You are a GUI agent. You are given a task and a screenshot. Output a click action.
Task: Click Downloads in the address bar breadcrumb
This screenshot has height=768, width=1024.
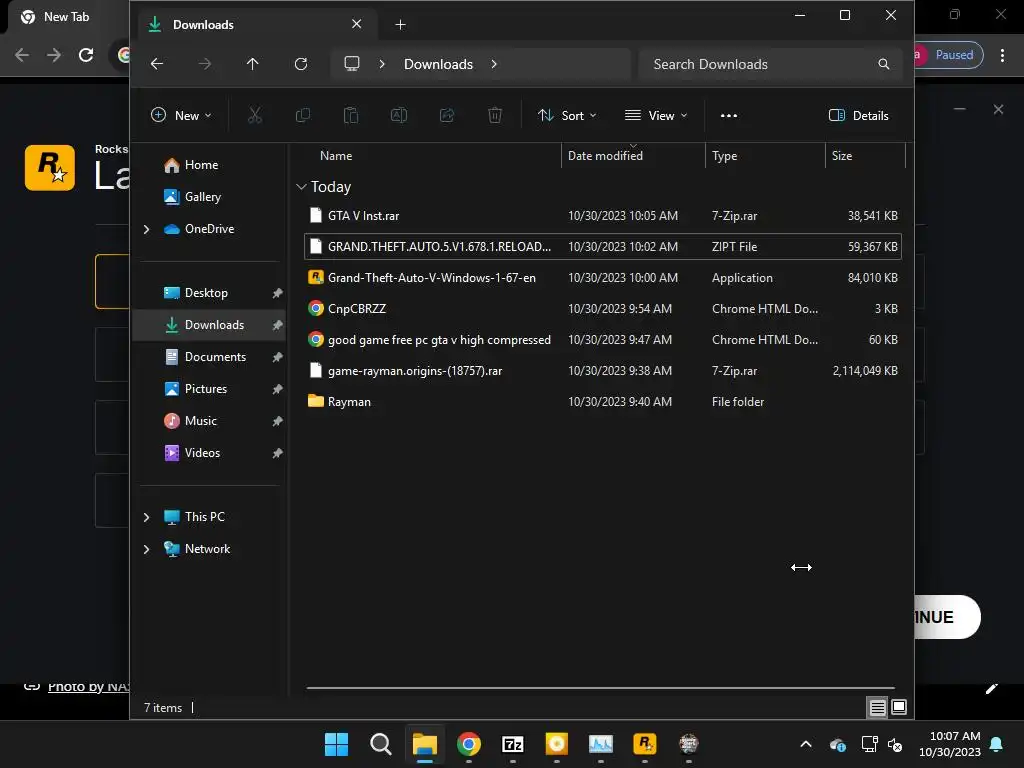(x=438, y=64)
